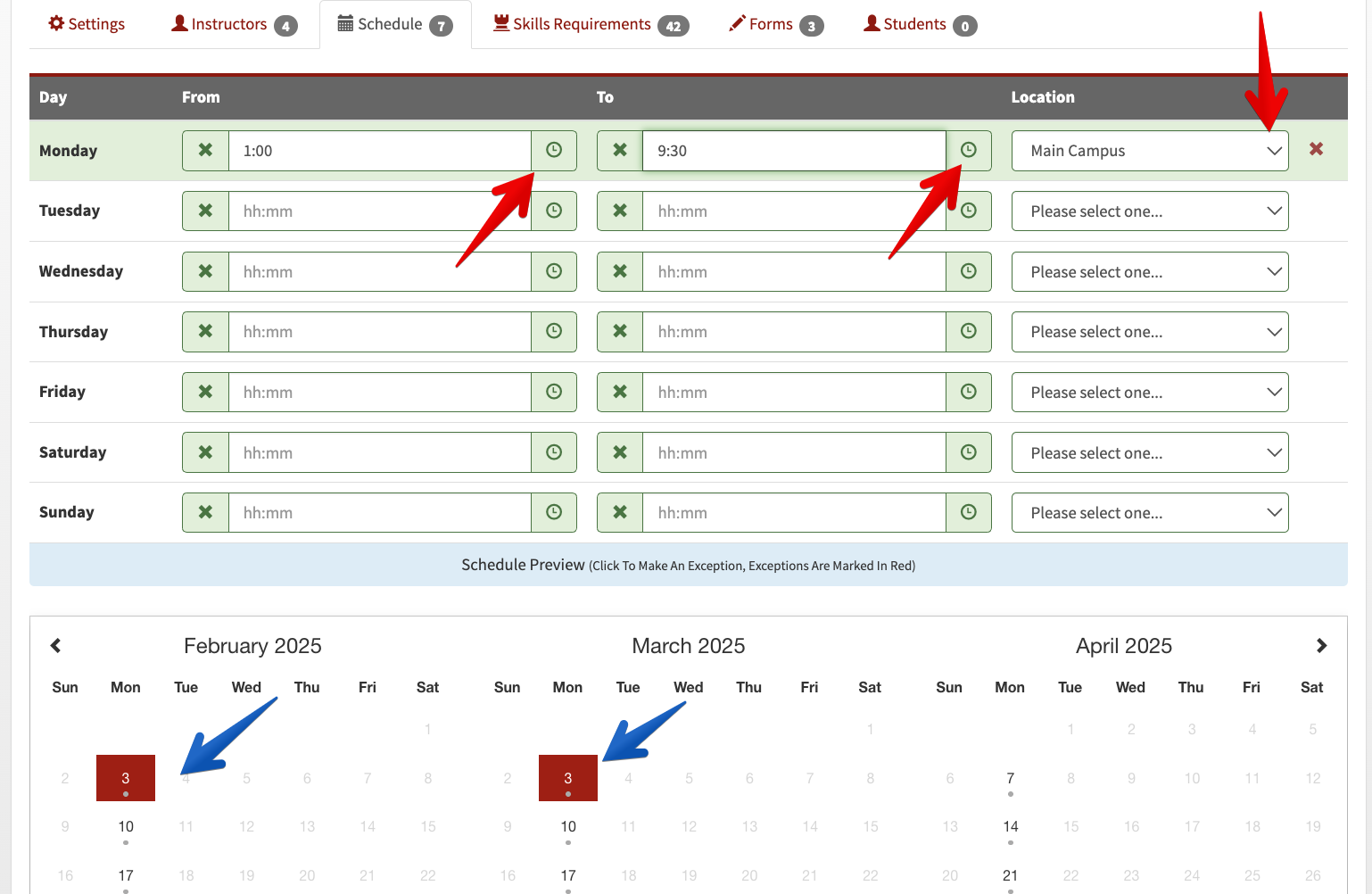Toggle exception on April 7 date
The image size is (1372, 894).
(x=1010, y=778)
